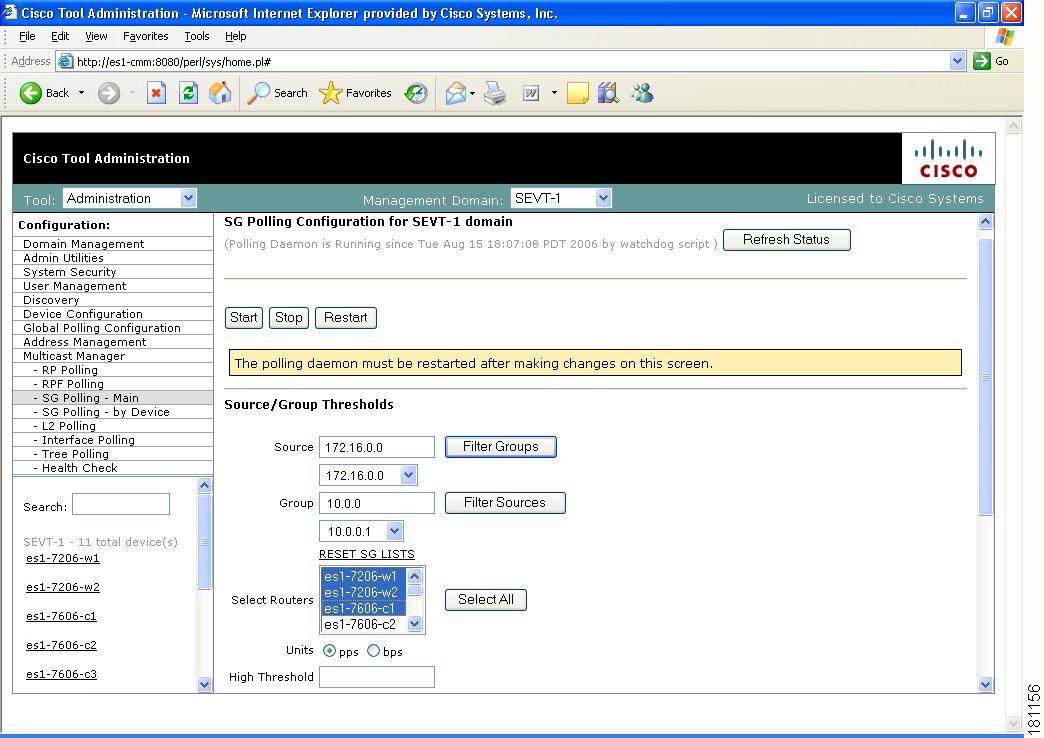The height and width of the screenshot is (738, 1044).
Task: Open the History clock icon
Action: [x=416, y=93]
